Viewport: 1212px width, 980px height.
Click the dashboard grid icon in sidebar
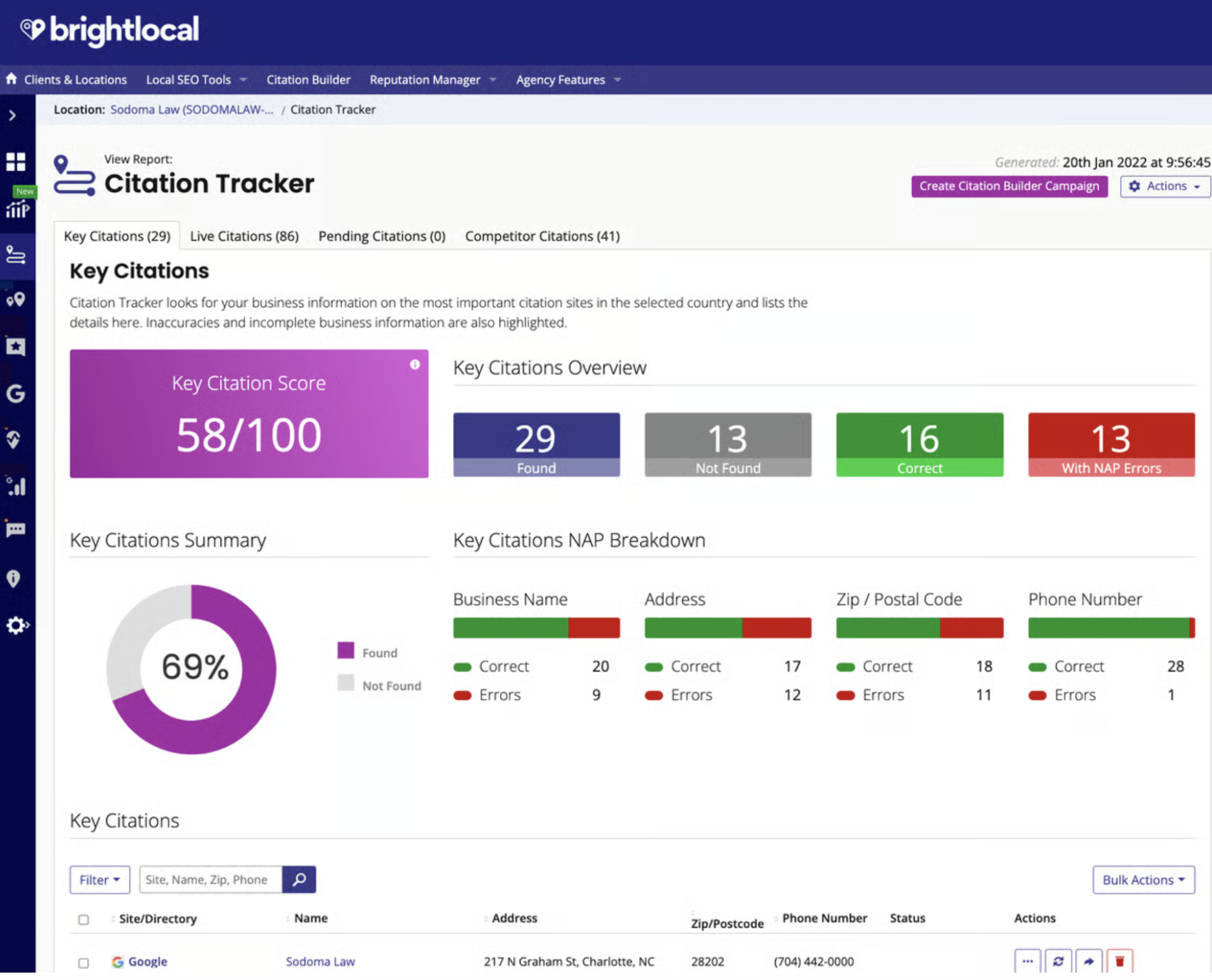(x=16, y=162)
